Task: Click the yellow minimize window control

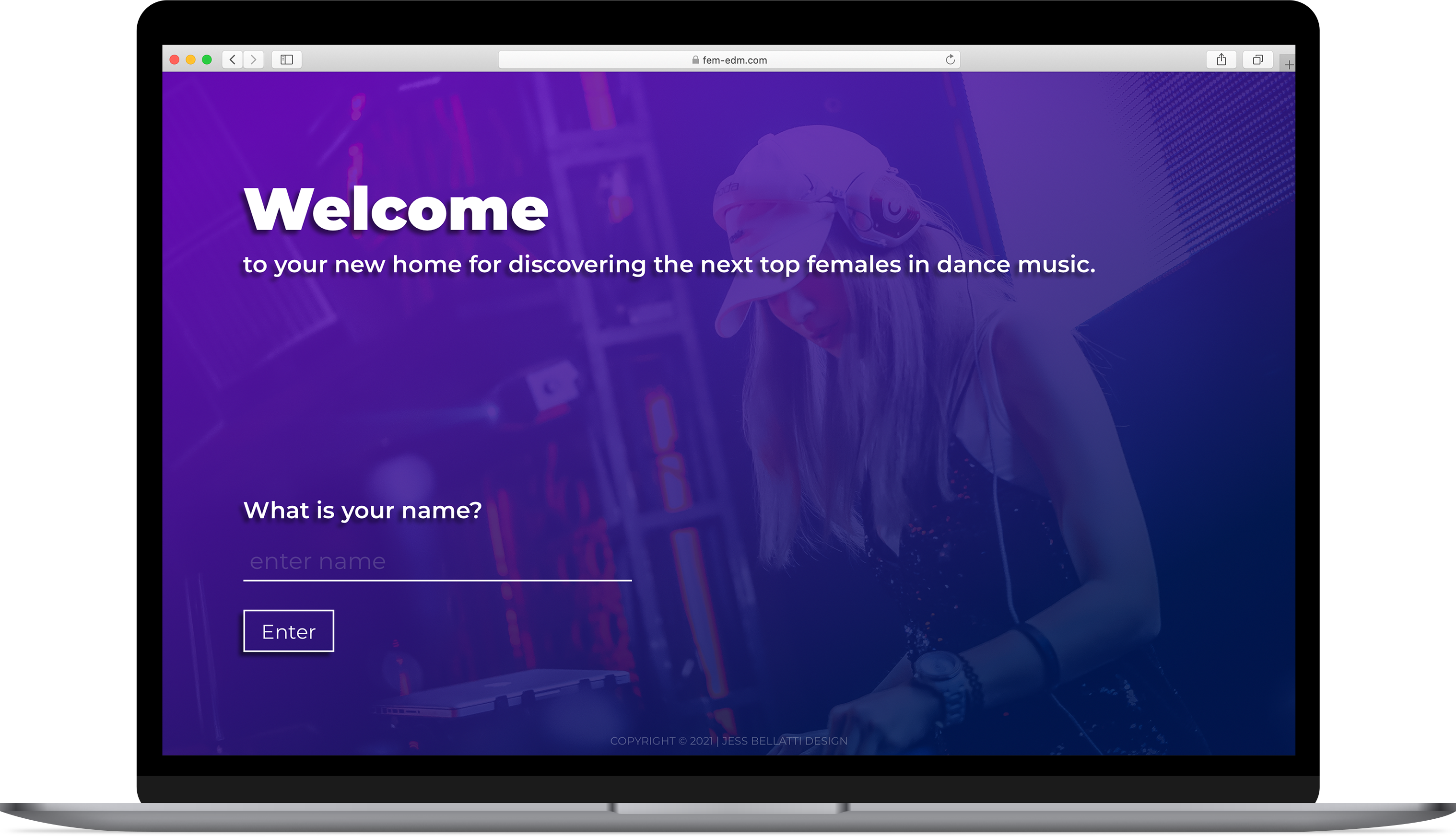Action: 190,59
